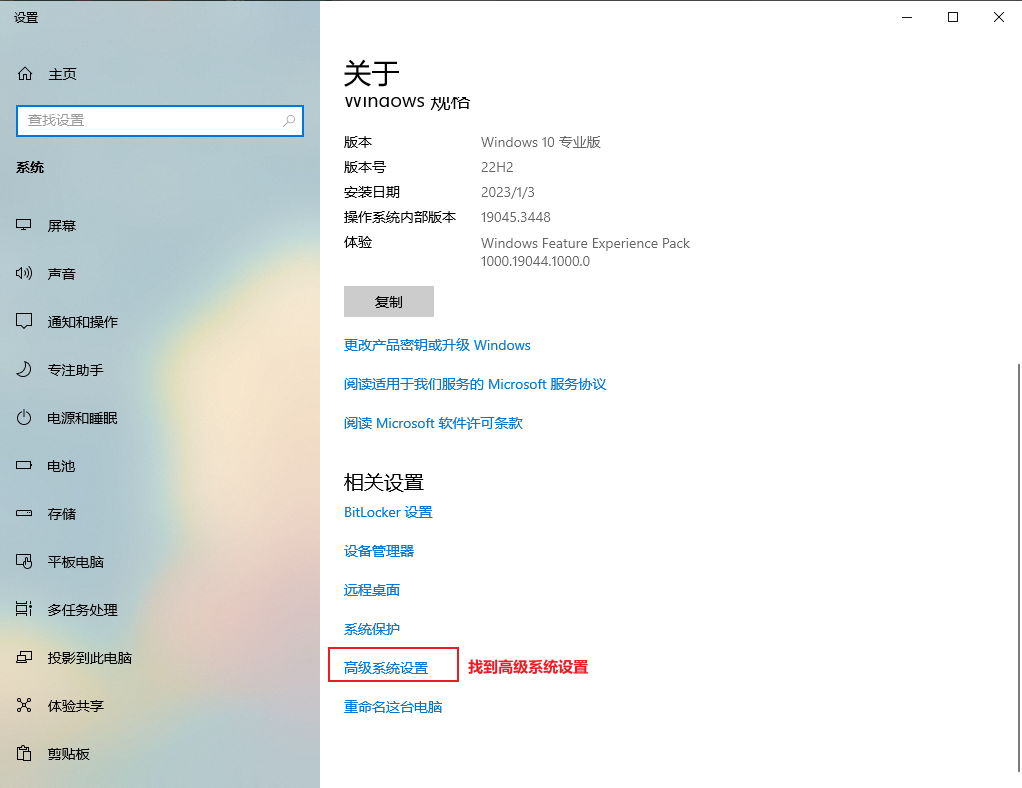Viewport: 1022px width, 788px height.
Task: Open the 平板电脑 label
Action: click(76, 562)
